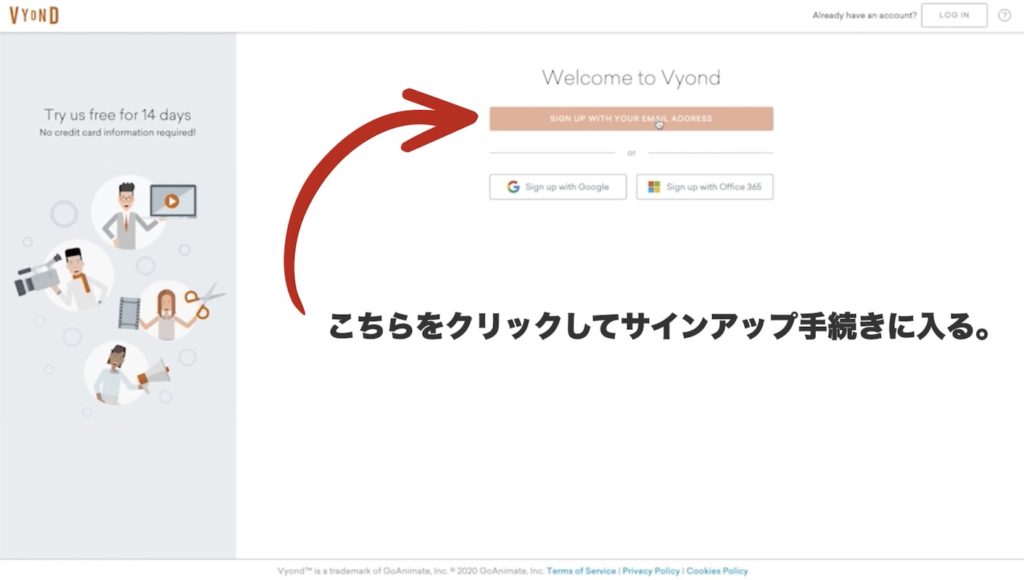Click 'No credit card information required!' text

(118, 133)
